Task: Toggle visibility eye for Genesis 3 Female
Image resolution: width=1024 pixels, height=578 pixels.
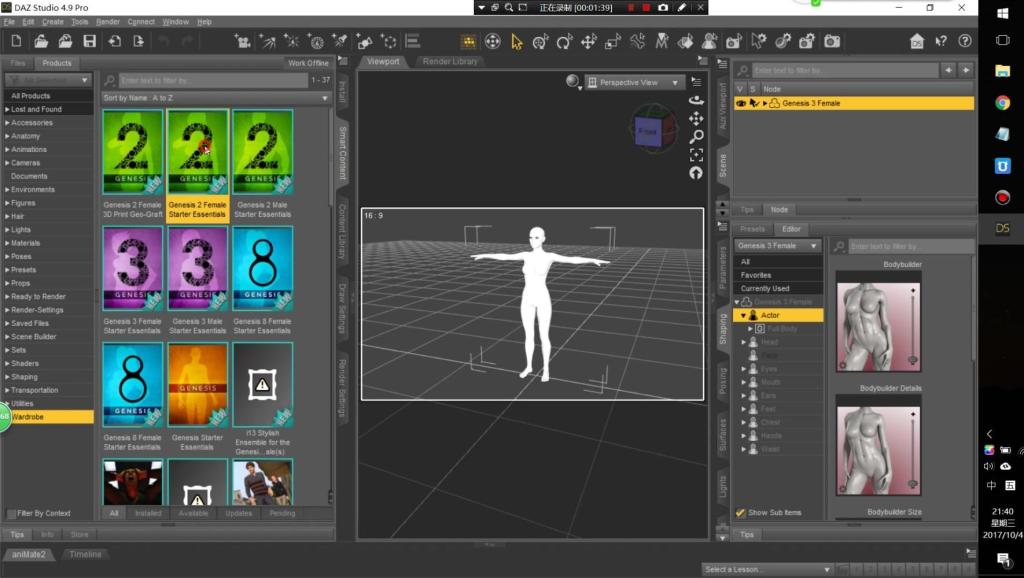Action: (x=741, y=103)
